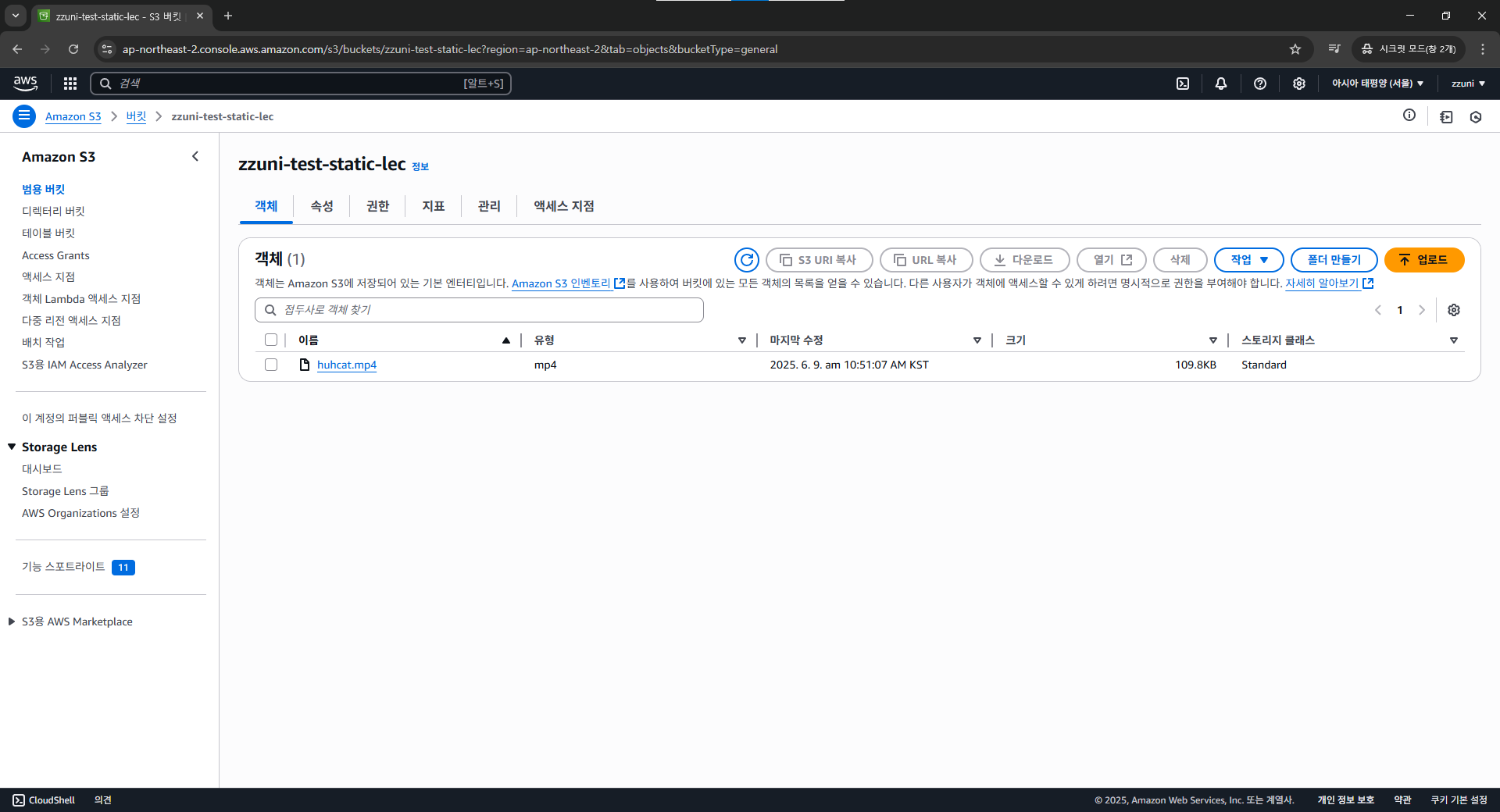Screen dimensions: 1500x812
Task: Go back in browser history
Action: point(17,49)
